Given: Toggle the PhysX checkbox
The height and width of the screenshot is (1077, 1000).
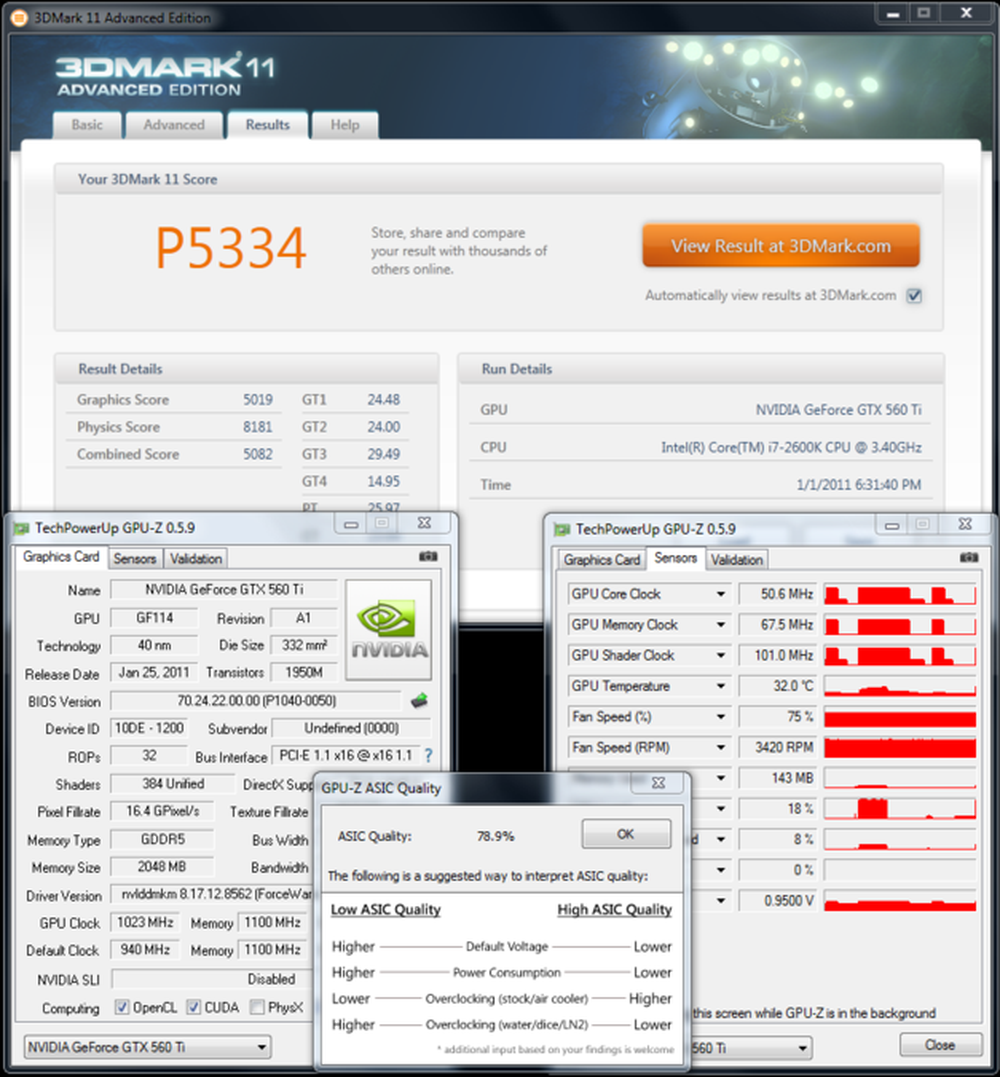Looking at the screenshot, I should click(x=257, y=1007).
